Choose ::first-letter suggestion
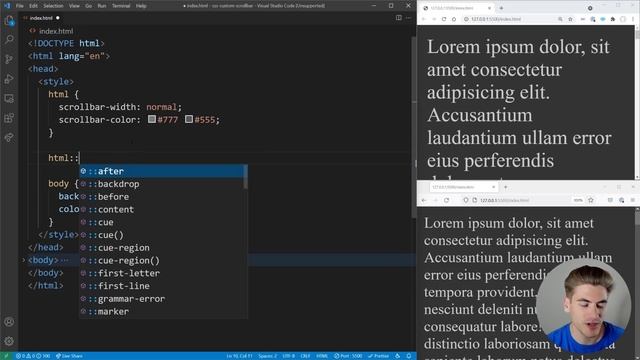The height and width of the screenshot is (360, 640). coord(162,273)
